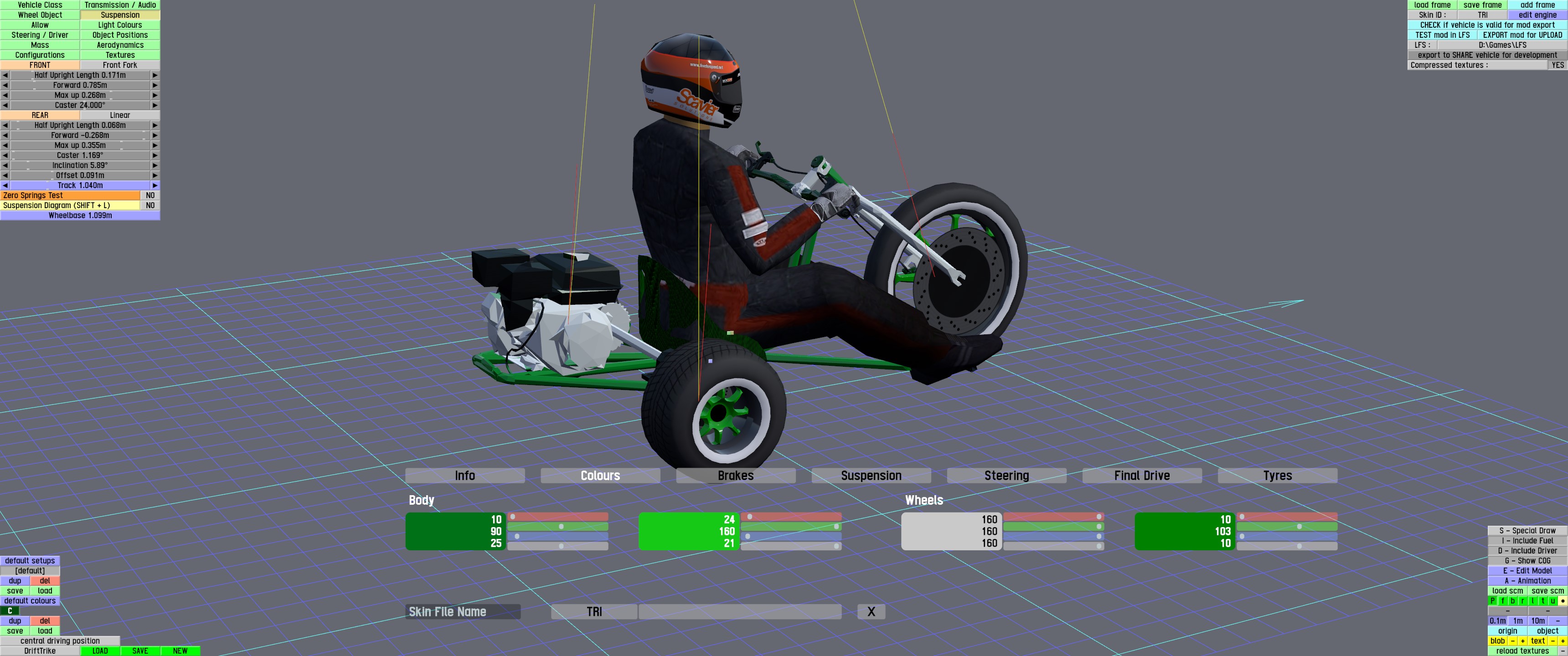Click the yellow dot view button
Image resolution: width=1568 pixels, height=656 pixels.
pyautogui.click(x=1563, y=600)
